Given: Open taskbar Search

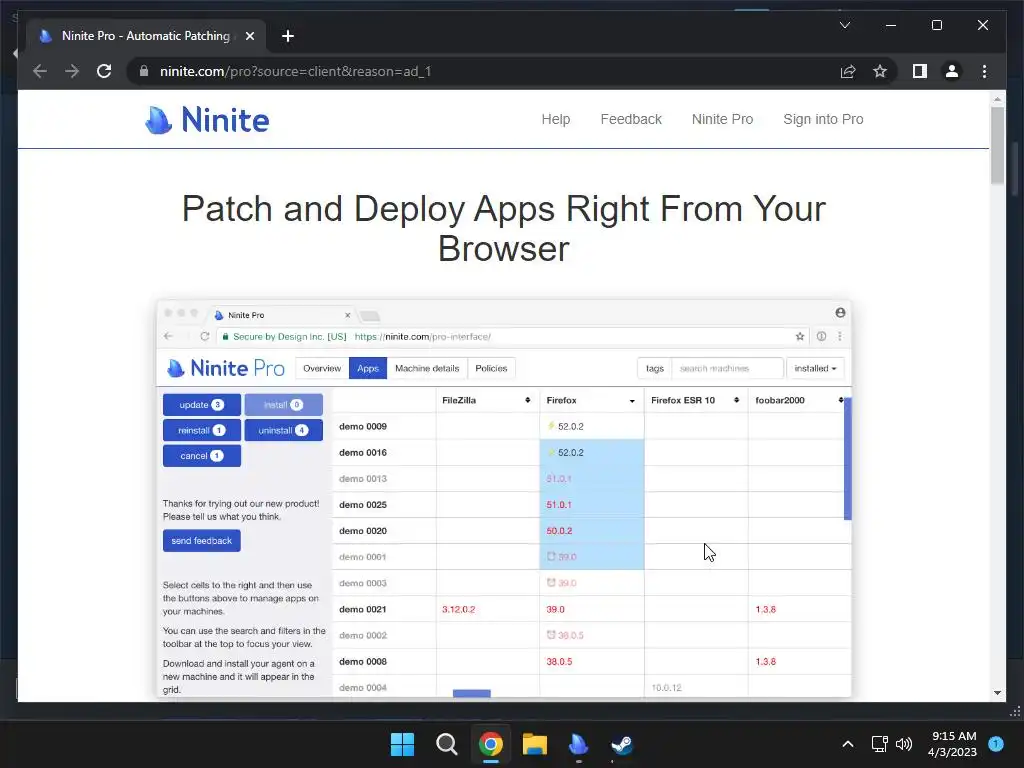Looking at the screenshot, I should click(x=447, y=744).
